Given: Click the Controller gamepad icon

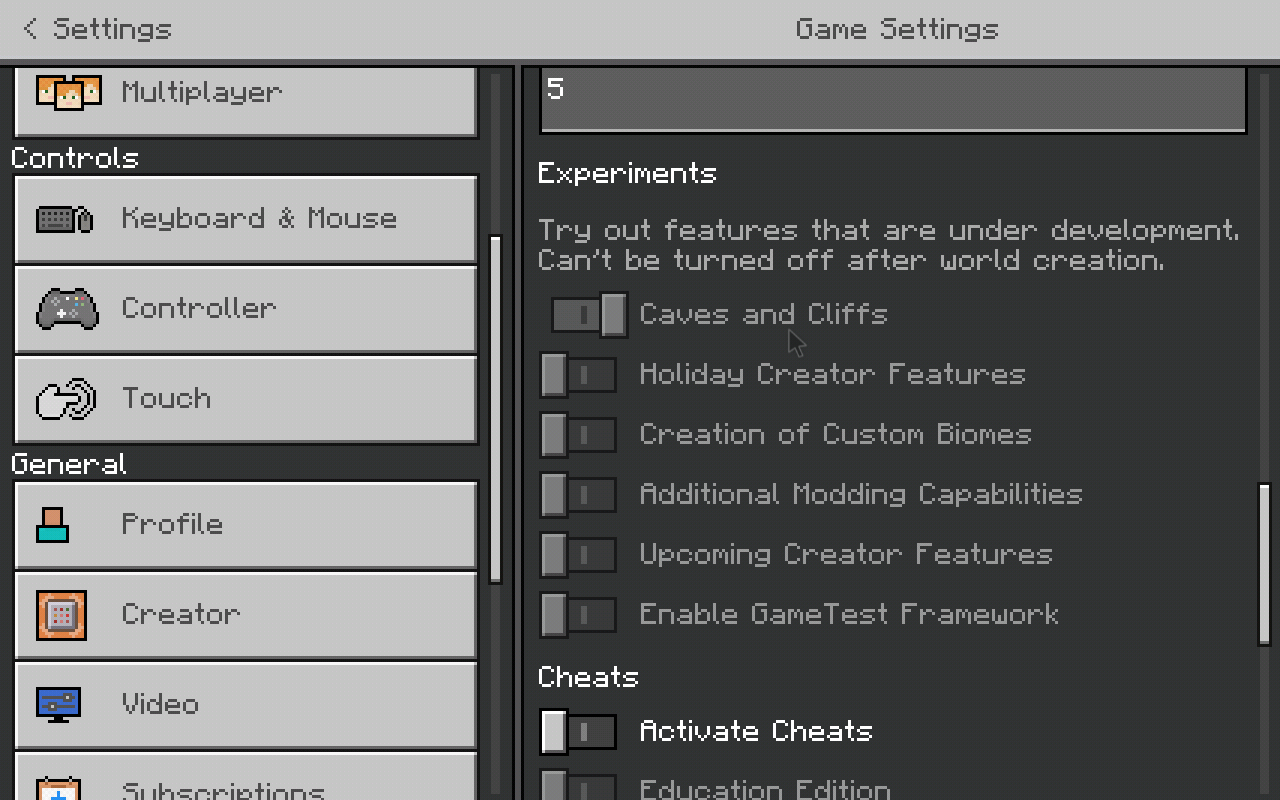Looking at the screenshot, I should coord(67,309).
